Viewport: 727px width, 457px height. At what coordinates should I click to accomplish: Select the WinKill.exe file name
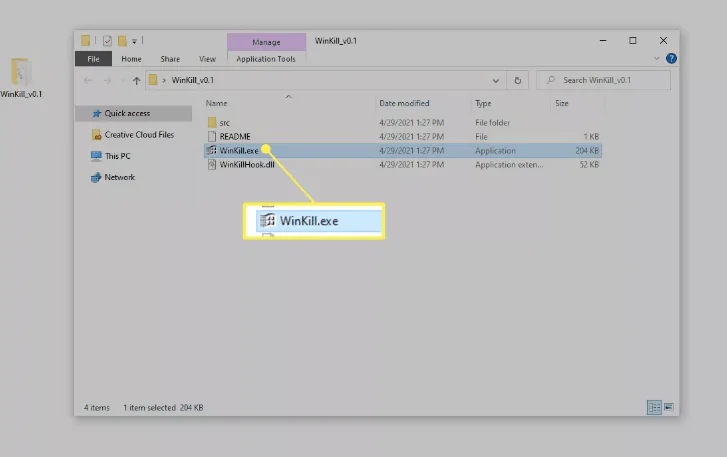pos(239,151)
